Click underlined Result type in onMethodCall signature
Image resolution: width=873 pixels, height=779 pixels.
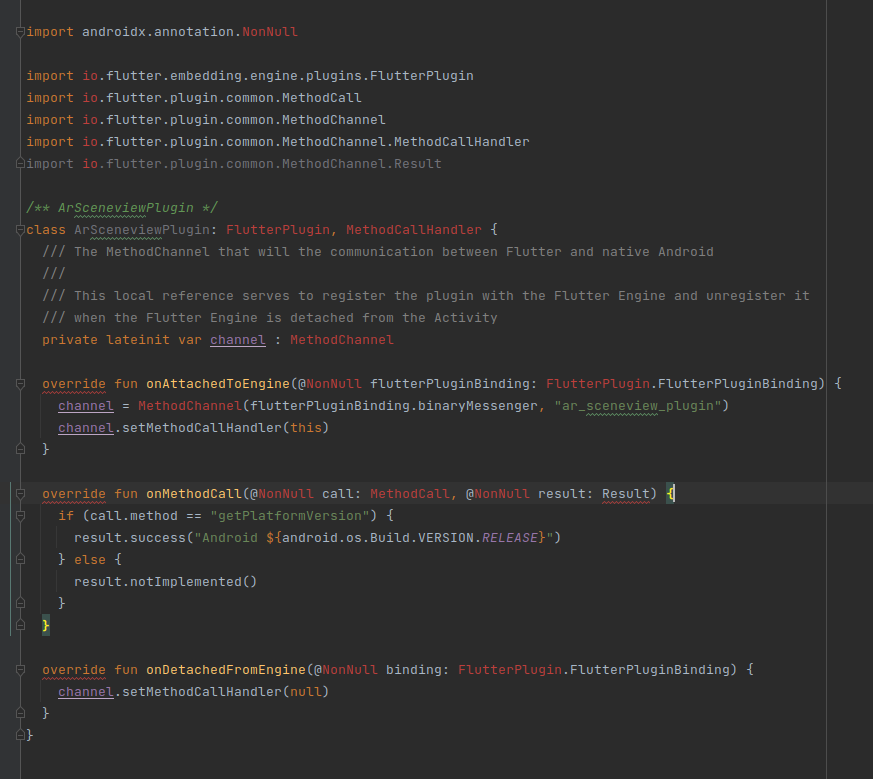(626, 494)
